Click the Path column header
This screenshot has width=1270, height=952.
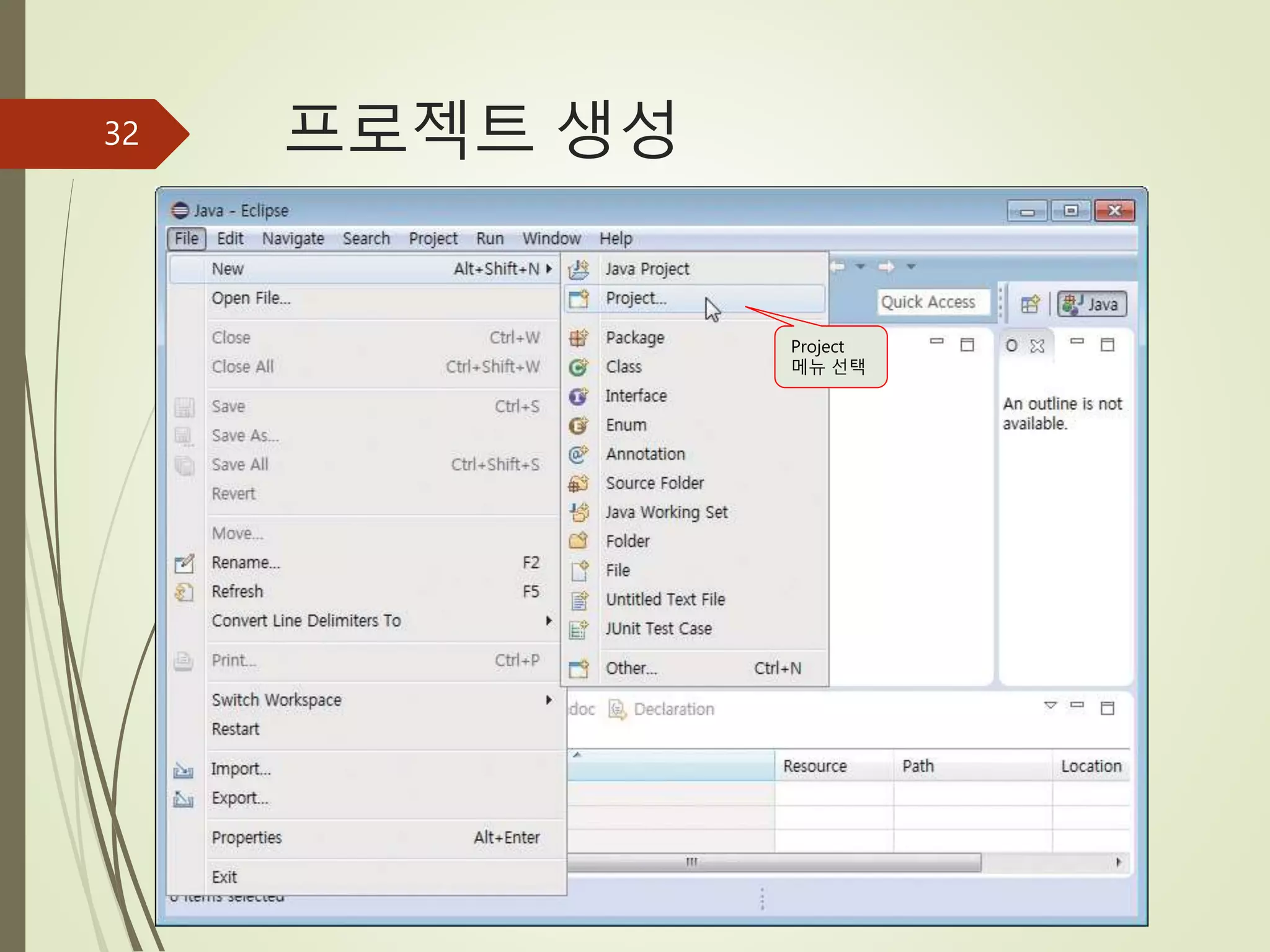tap(973, 766)
